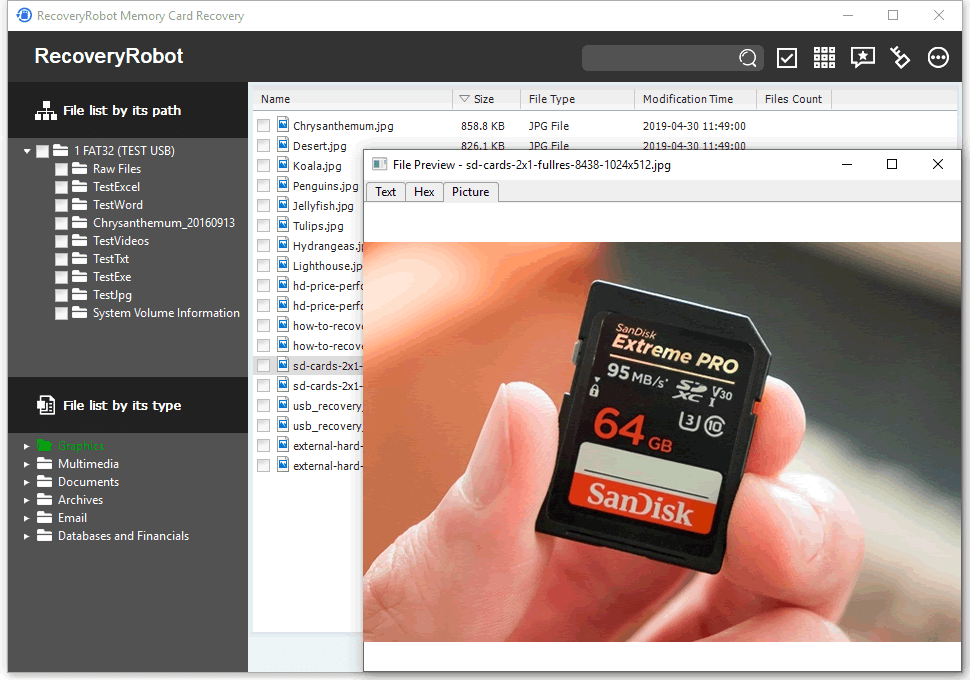
Task: Switch to the Hex preview tab
Action: tap(424, 192)
